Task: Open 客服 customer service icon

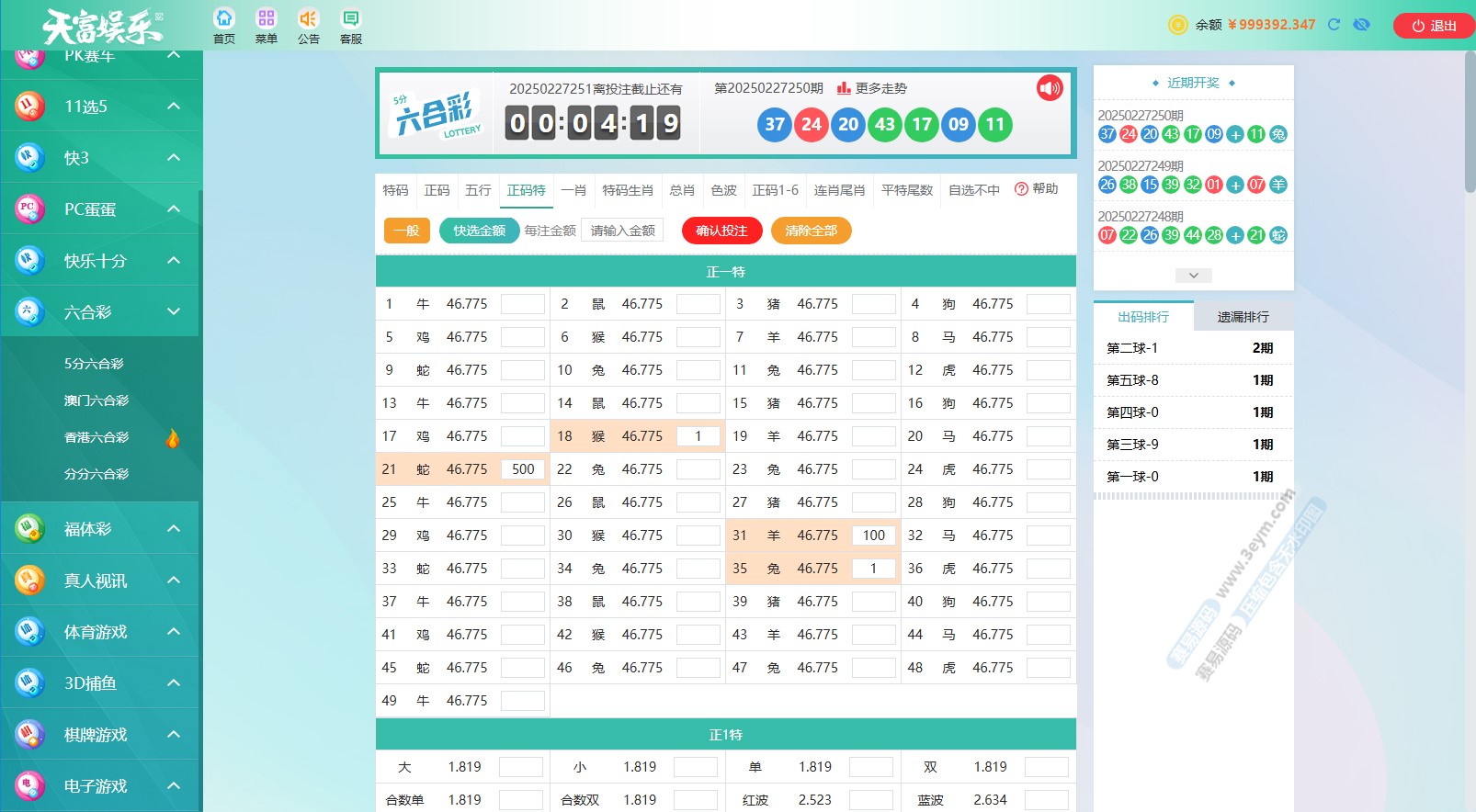Action: (x=351, y=19)
